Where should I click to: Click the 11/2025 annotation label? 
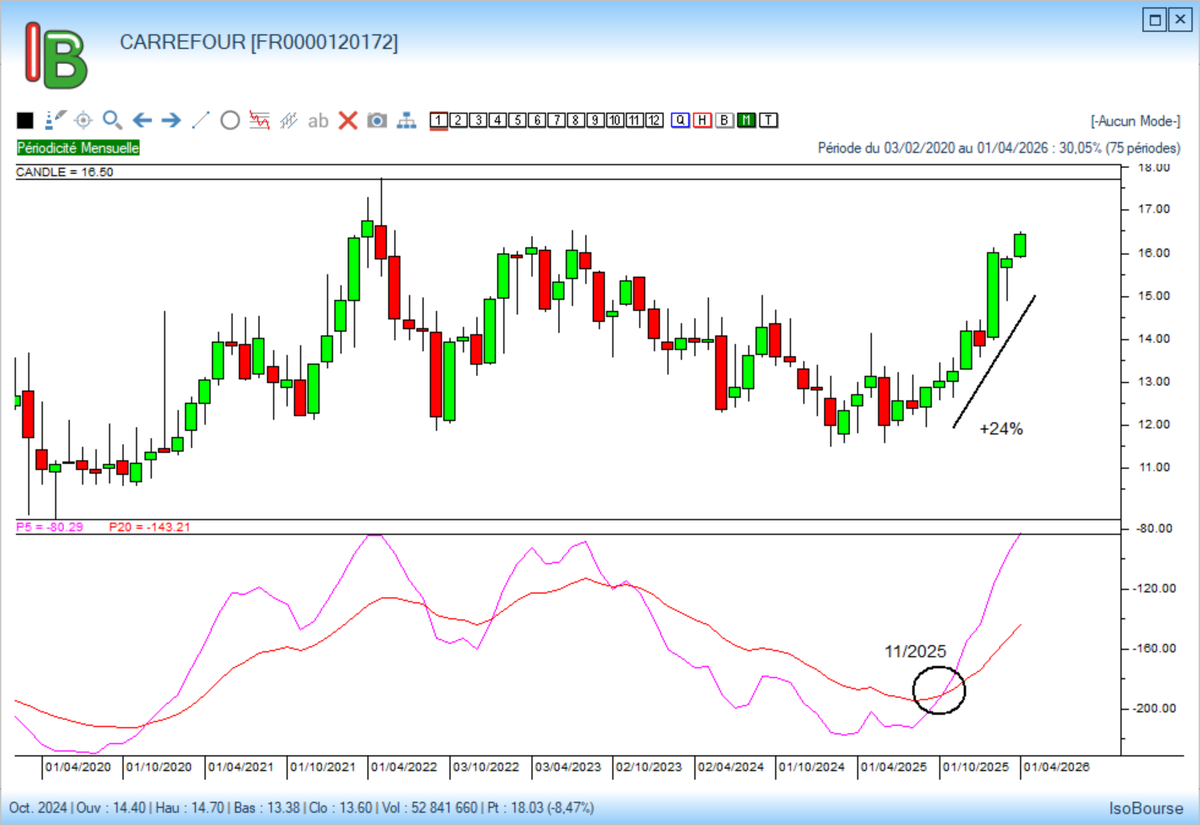[915, 651]
